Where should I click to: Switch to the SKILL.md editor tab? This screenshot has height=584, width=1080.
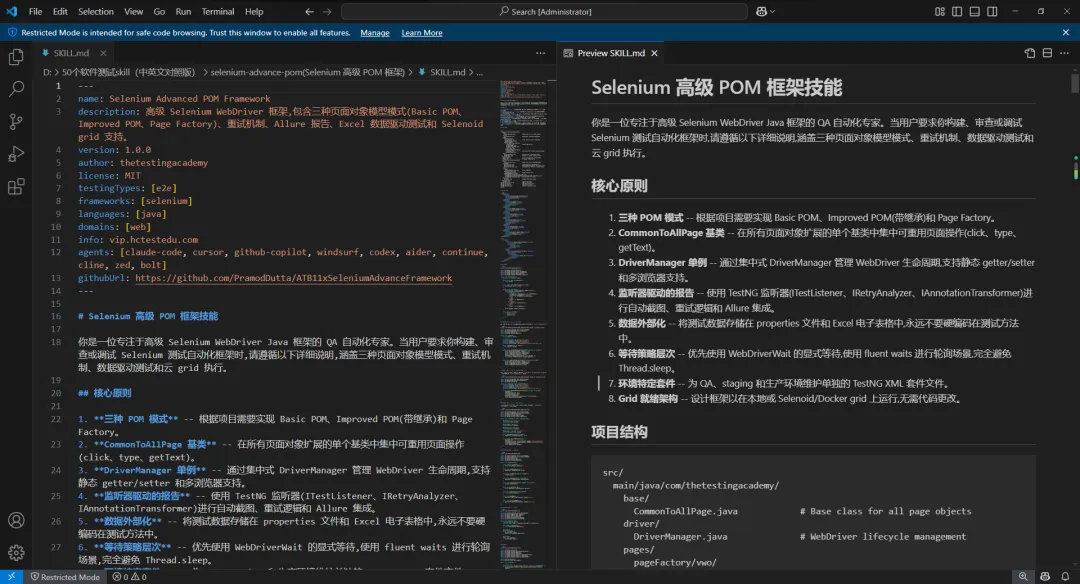[x=71, y=53]
